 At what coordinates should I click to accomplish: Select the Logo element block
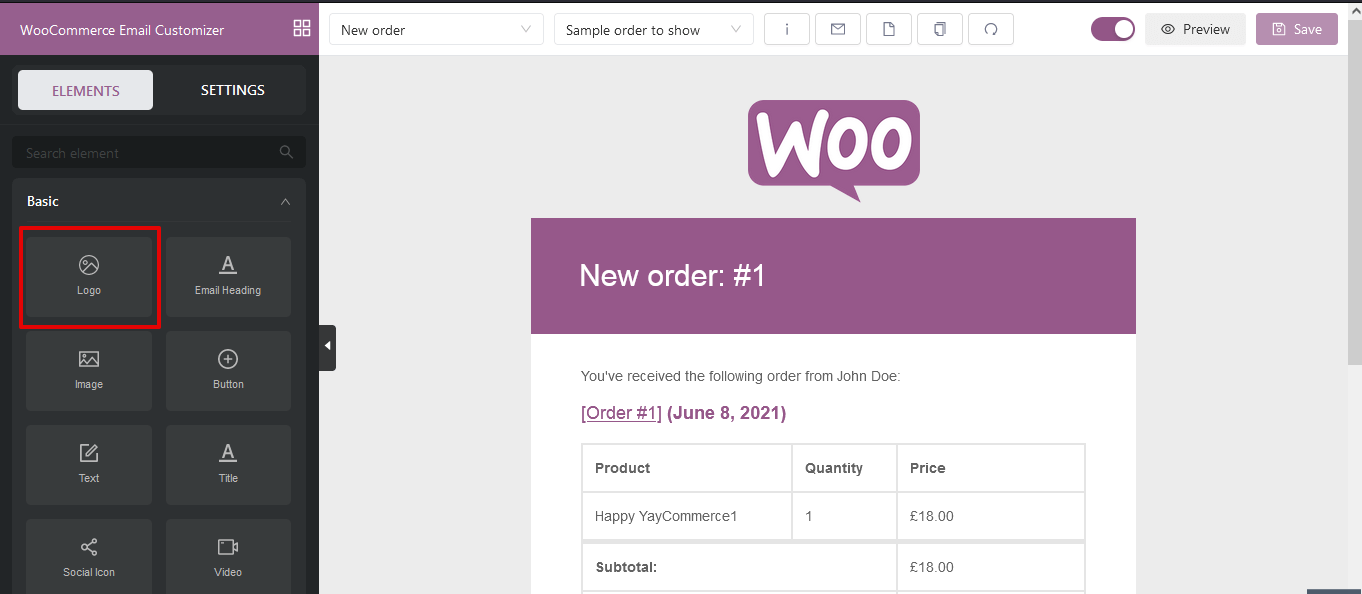pos(89,276)
